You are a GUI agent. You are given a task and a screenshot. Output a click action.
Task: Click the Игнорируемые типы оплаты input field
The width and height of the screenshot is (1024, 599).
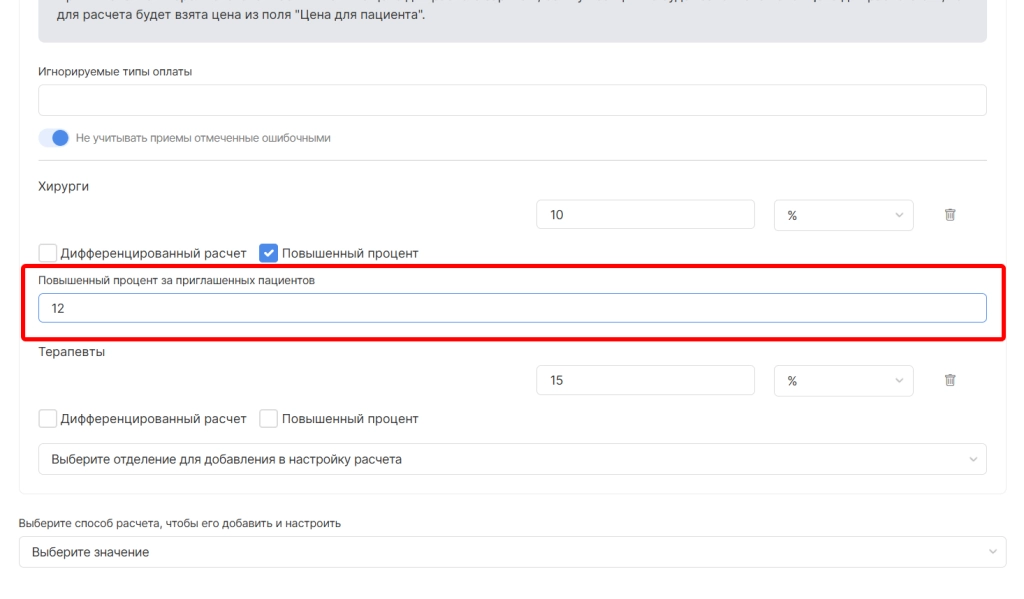coord(512,100)
